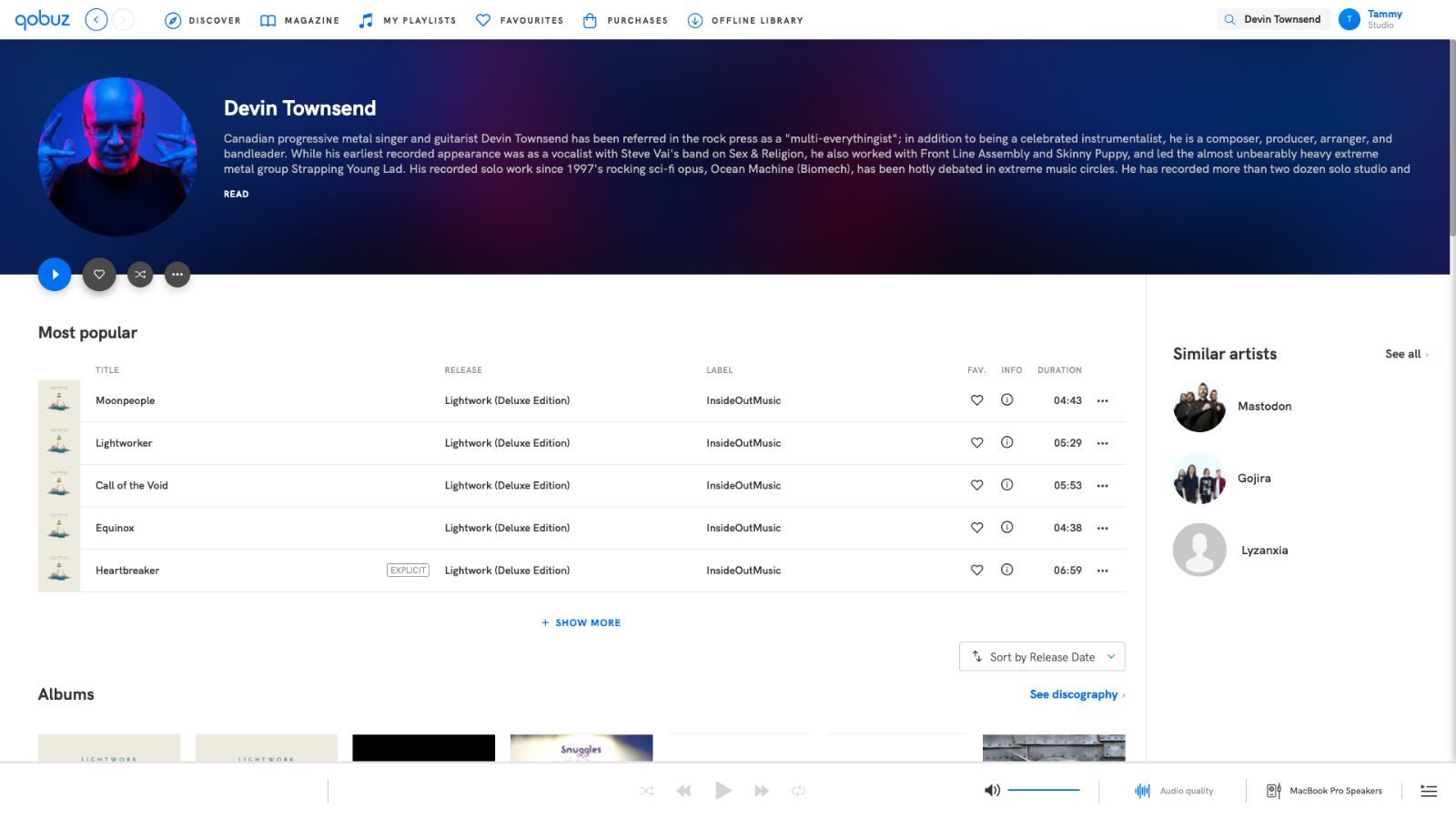Favourite the Heartbreaker track
Viewport: 1456px width, 819px height.
[976, 571]
